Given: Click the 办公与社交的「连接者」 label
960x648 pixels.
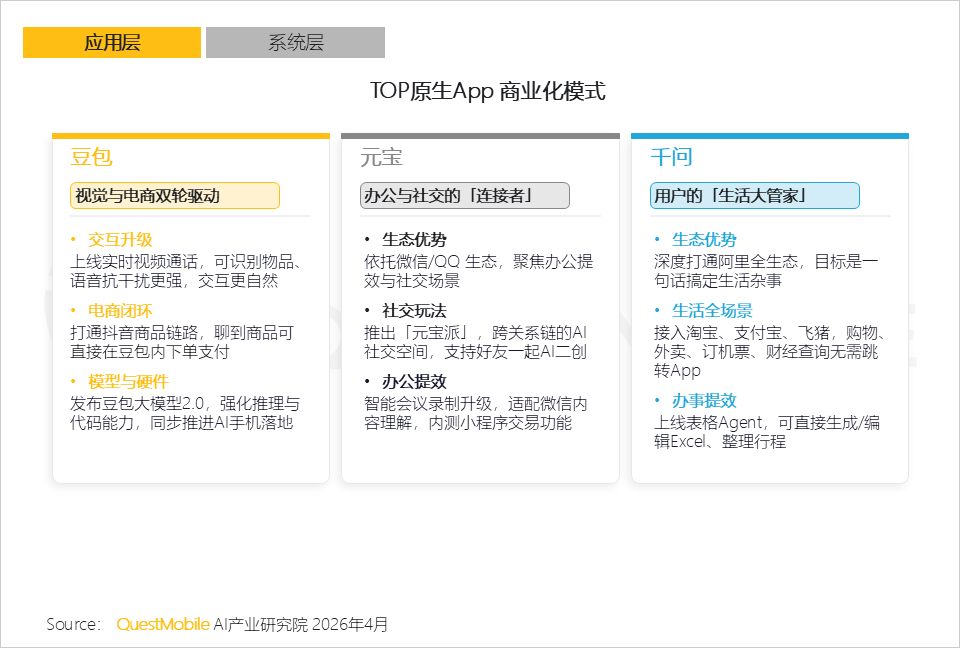Looking at the screenshot, I should pos(465,196).
